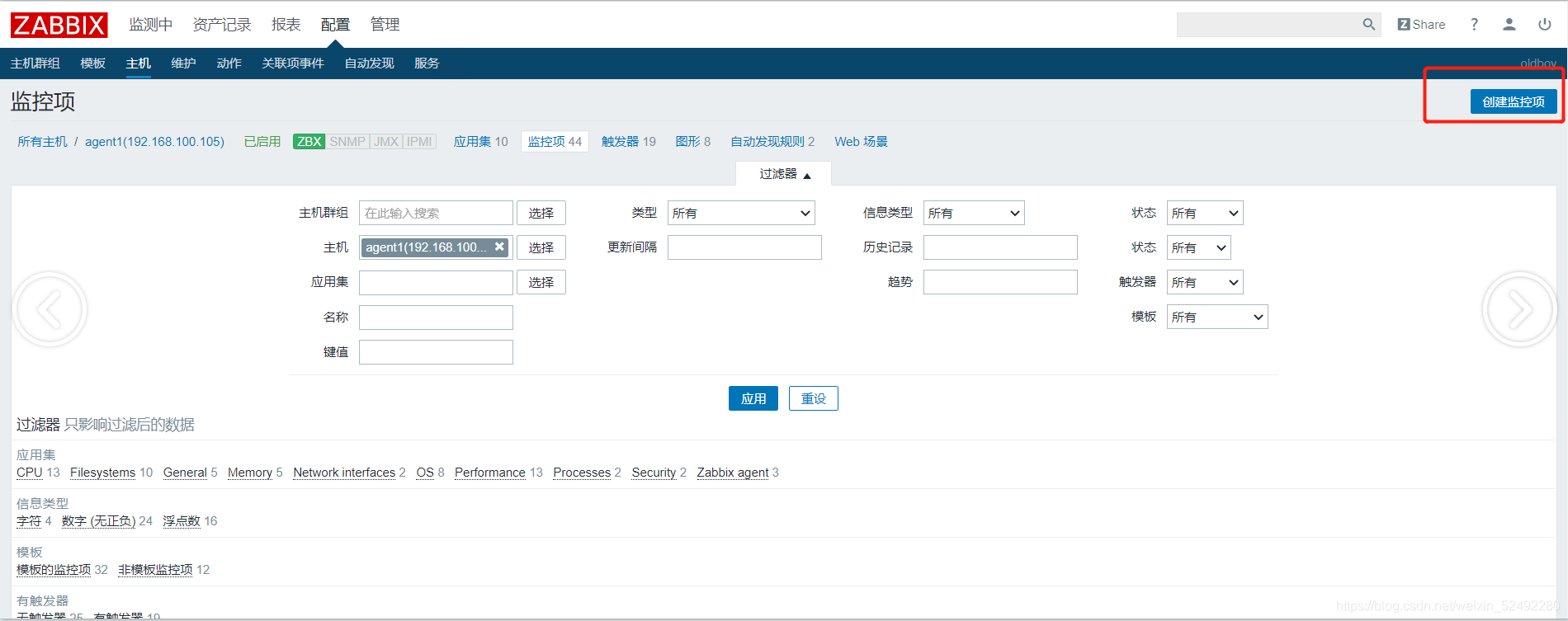The height and width of the screenshot is (621, 1568).
Task: Filter by 非模板监控项 link
Action: pos(155,570)
